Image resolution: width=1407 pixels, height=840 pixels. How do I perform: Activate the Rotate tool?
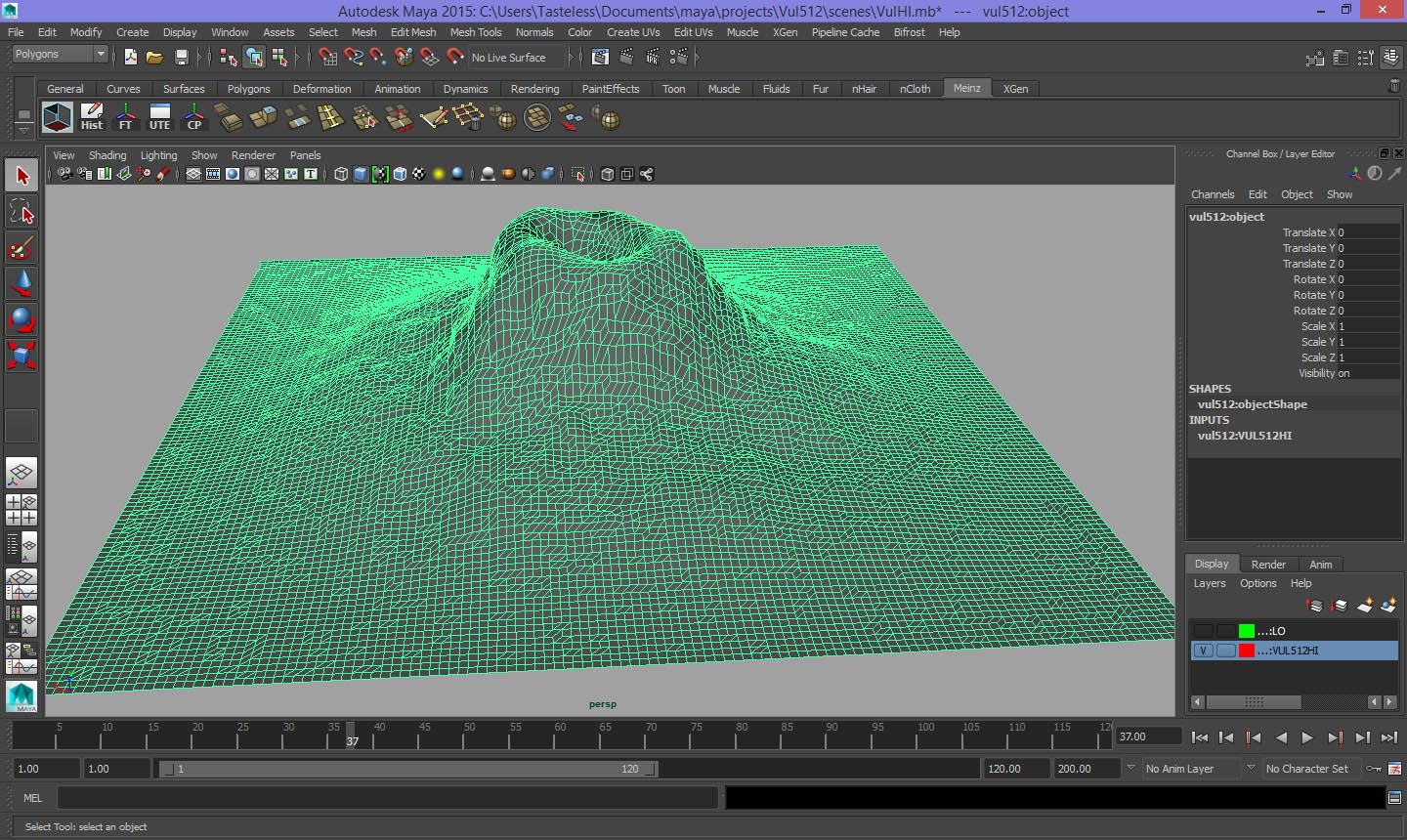tap(21, 318)
